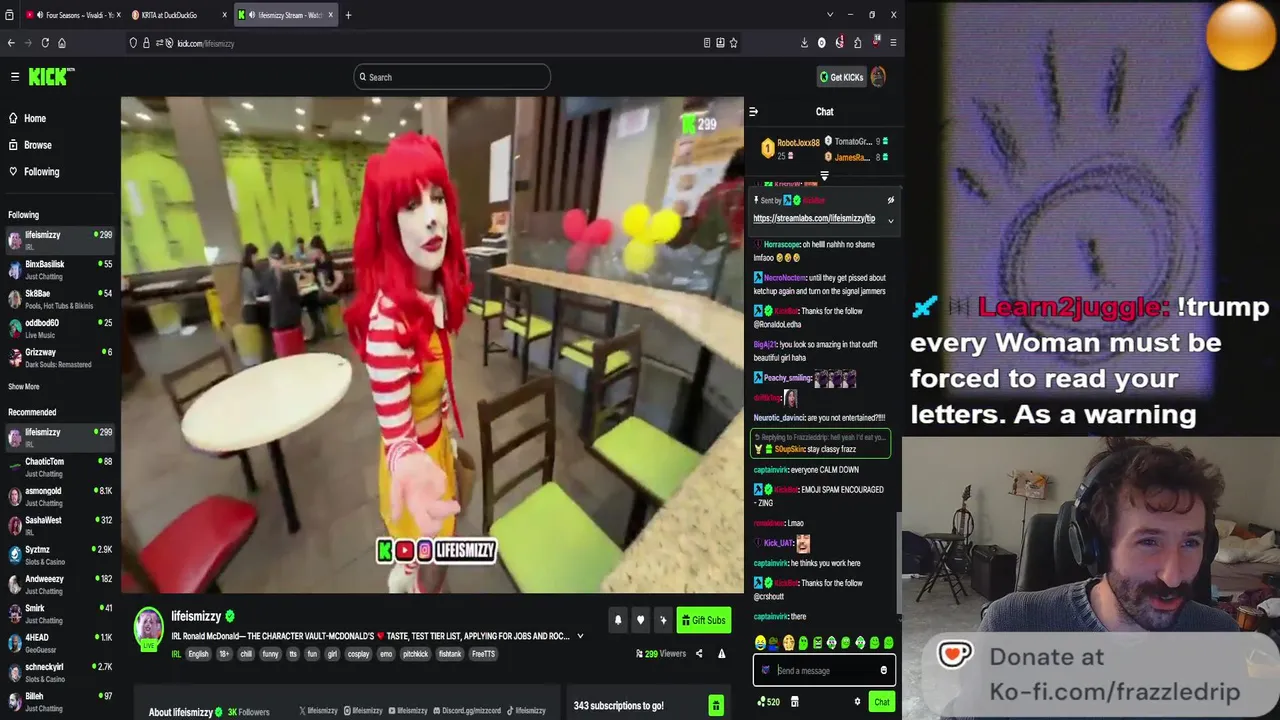Open chat settings gear icon
This screenshot has height=720, width=1280.
click(x=857, y=702)
